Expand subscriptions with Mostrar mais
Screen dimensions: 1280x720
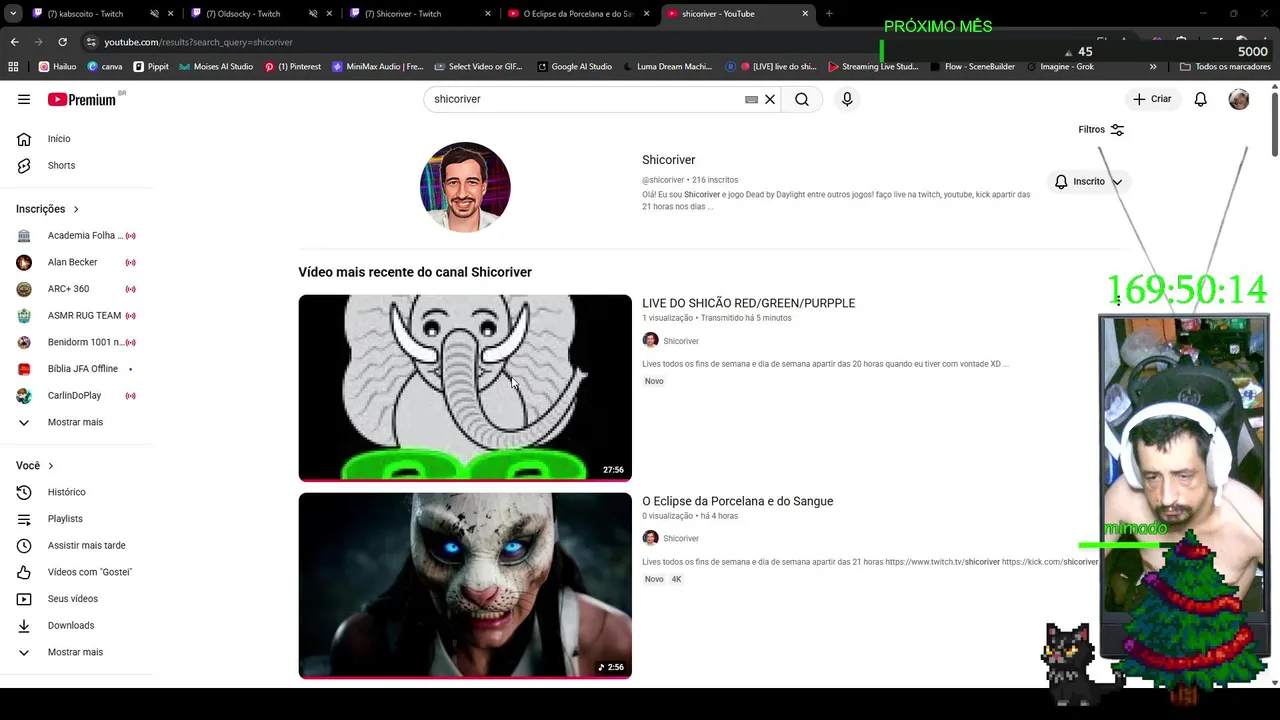point(77,422)
